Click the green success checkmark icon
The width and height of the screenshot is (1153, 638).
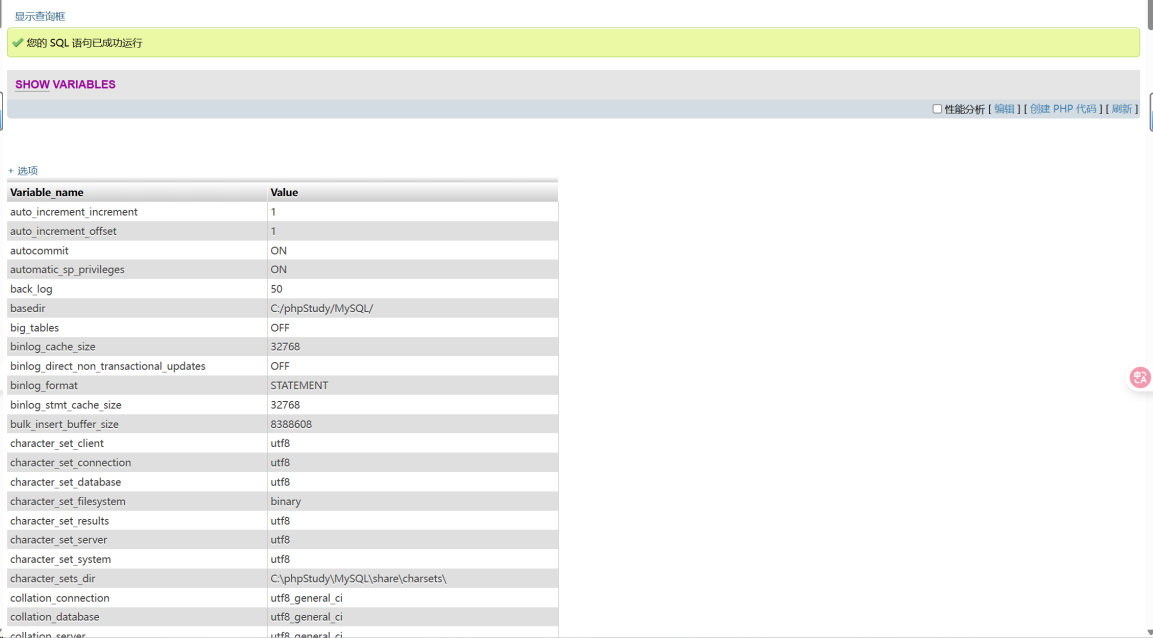click(18, 43)
